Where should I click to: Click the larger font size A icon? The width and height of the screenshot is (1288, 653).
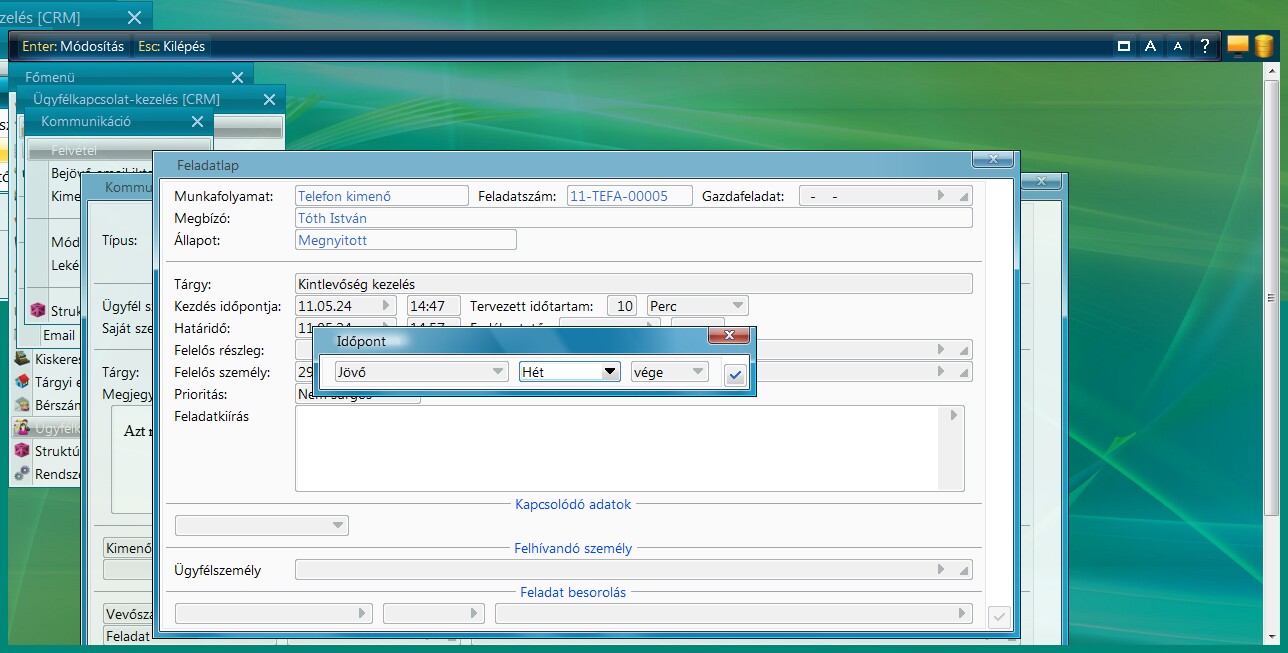coord(1151,46)
